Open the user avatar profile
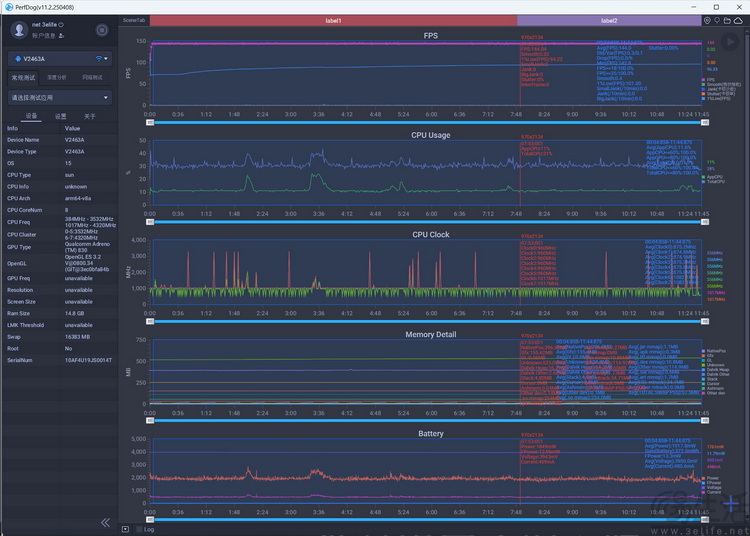 (19, 30)
